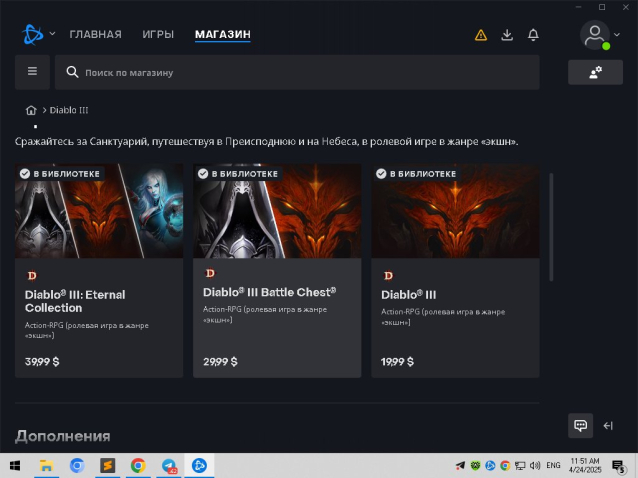The image size is (638, 478).
Task: Expand the Battle.net logo dropdown arrow
Action: tap(52, 34)
